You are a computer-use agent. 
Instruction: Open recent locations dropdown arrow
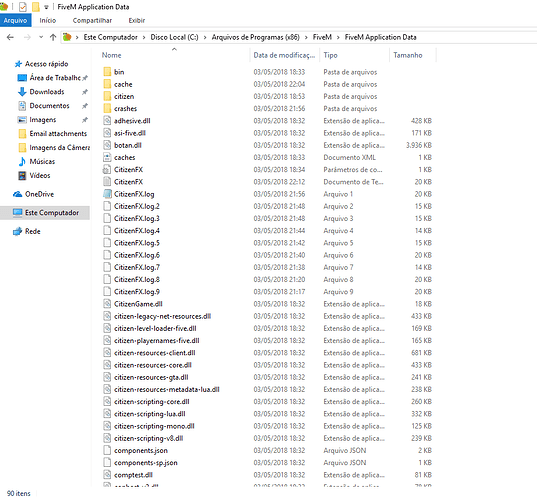[41, 37]
